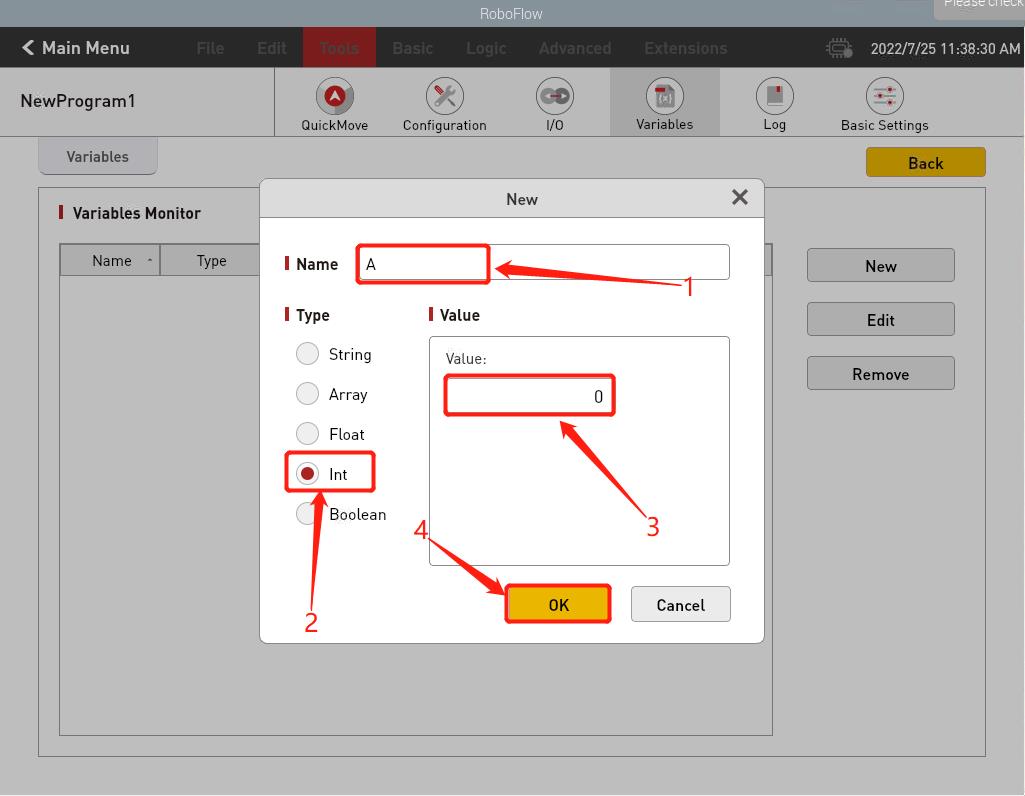Click the yellow Back button

[x=925, y=162]
